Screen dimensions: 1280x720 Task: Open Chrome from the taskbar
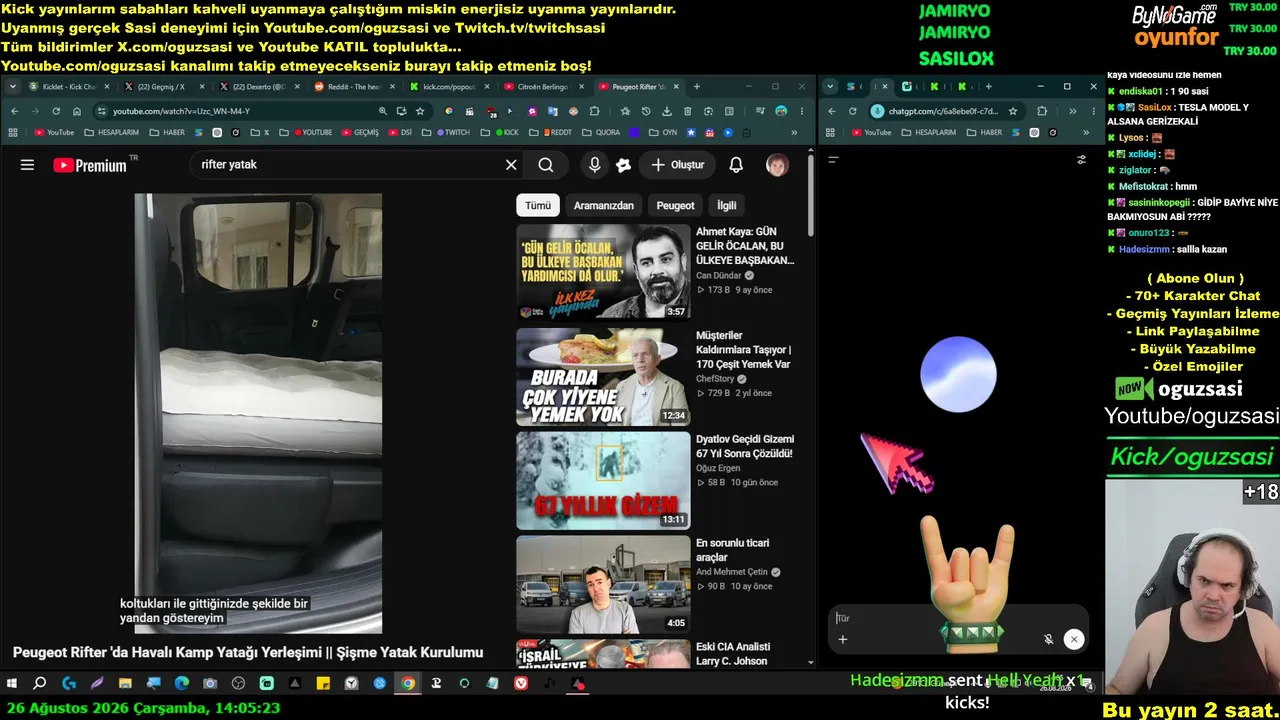[x=408, y=684]
